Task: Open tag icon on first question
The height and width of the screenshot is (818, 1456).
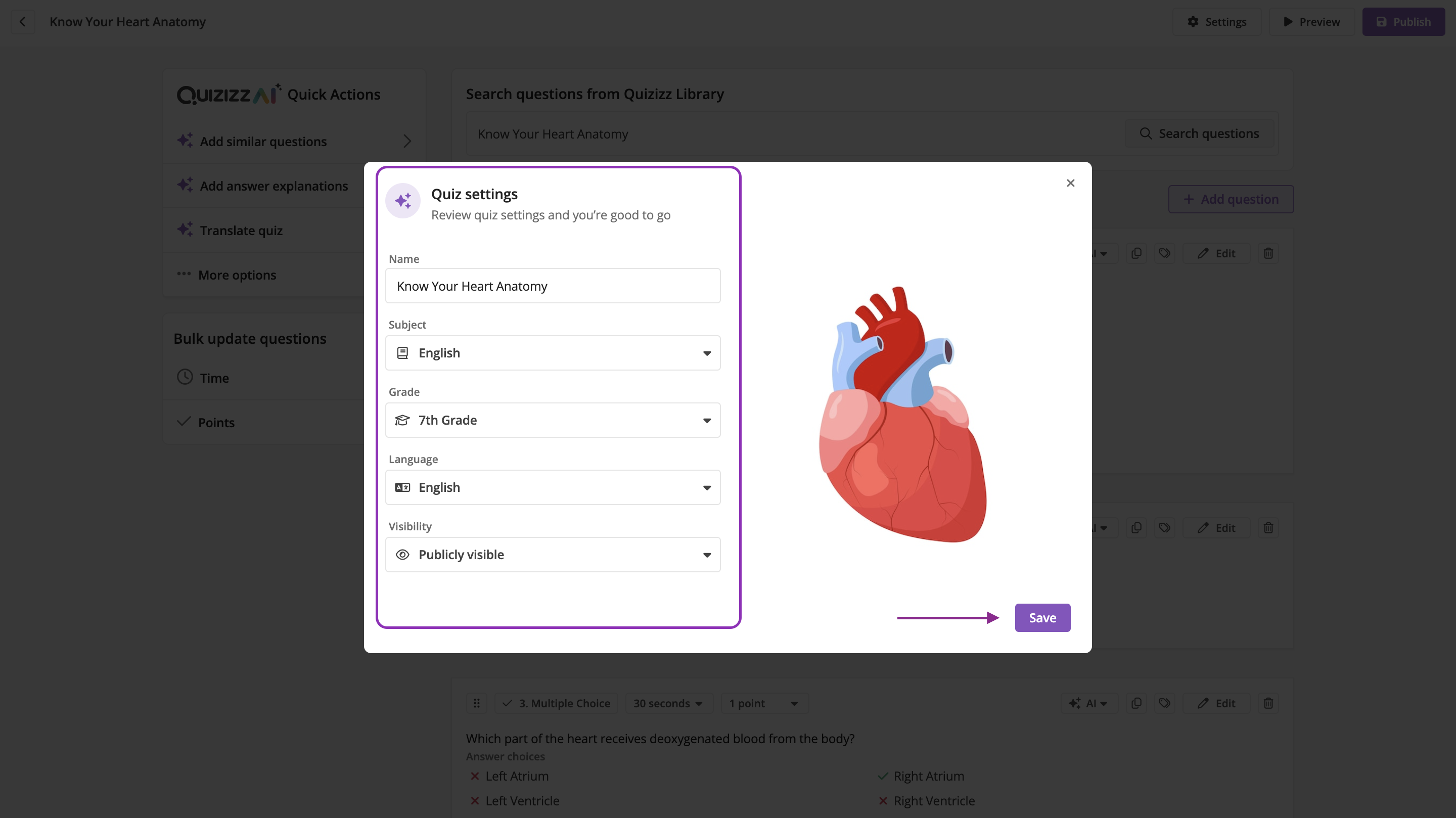Action: click(x=1164, y=253)
